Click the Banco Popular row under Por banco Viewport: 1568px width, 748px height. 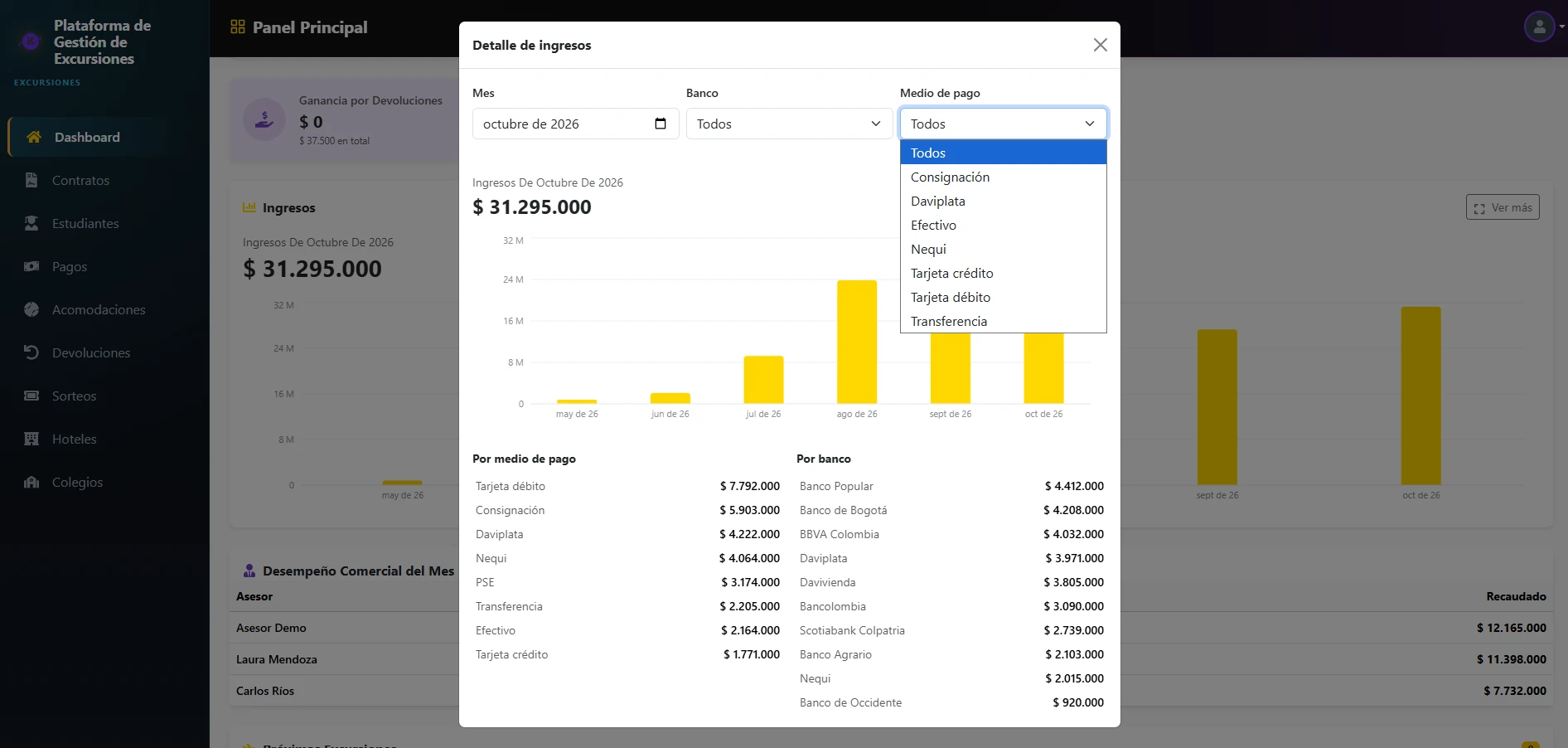pos(951,486)
